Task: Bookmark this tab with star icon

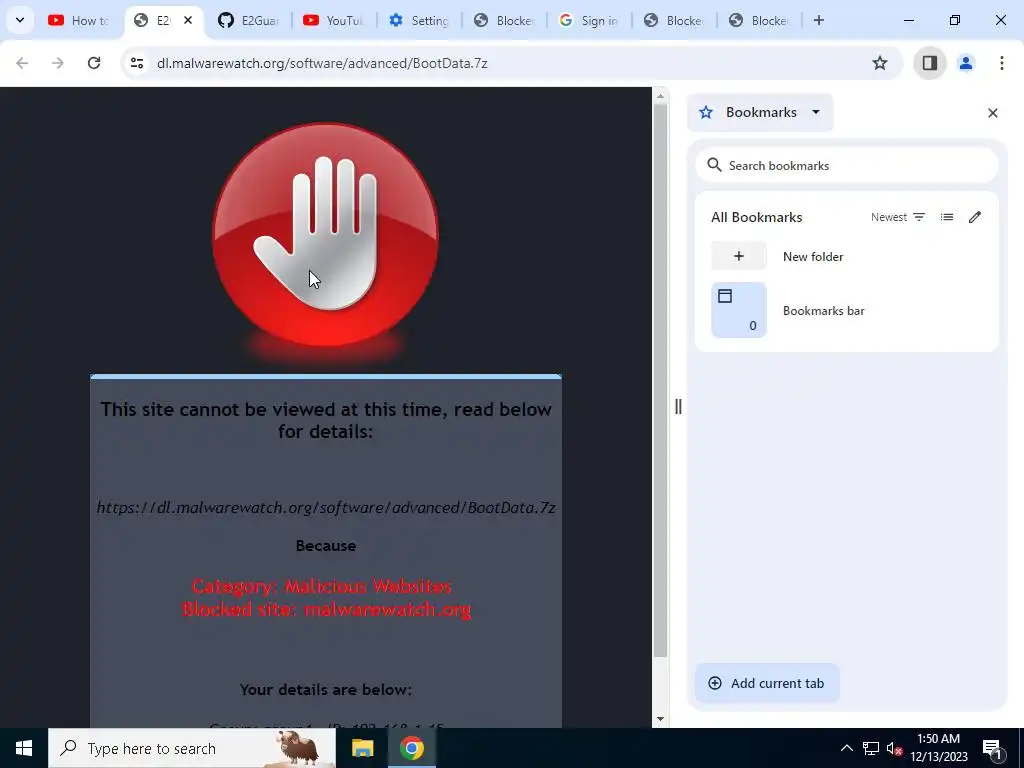Action: pyautogui.click(x=880, y=63)
